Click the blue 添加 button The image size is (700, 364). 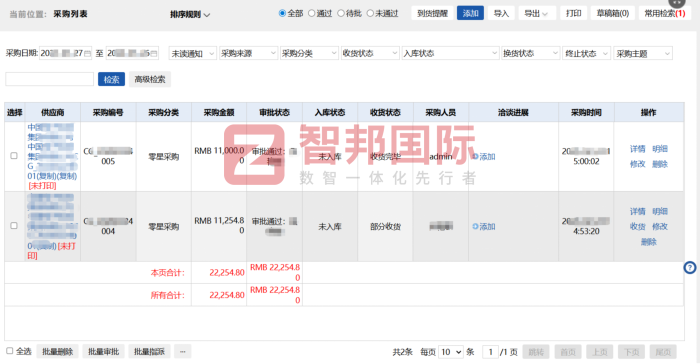click(x=470, y=13)
